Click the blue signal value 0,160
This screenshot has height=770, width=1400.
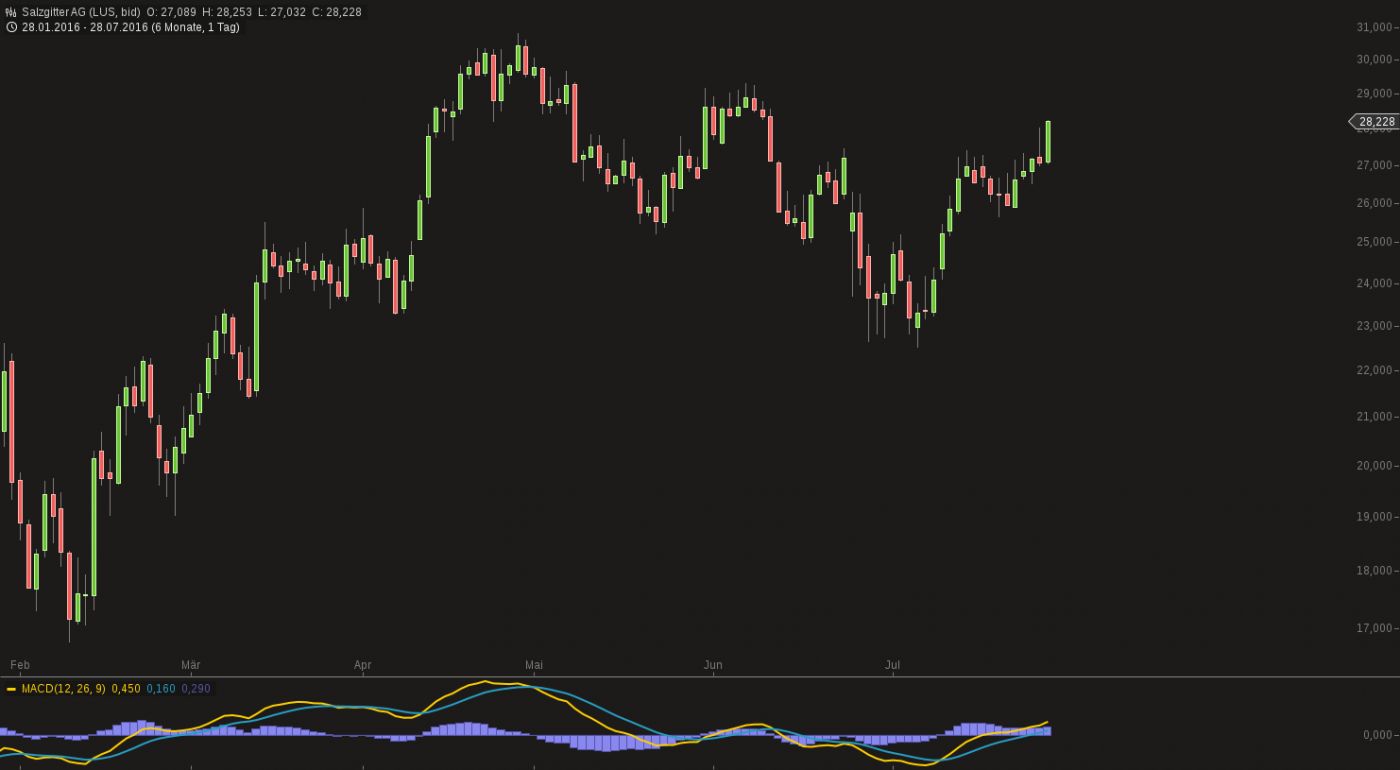(x=161, y=689)
